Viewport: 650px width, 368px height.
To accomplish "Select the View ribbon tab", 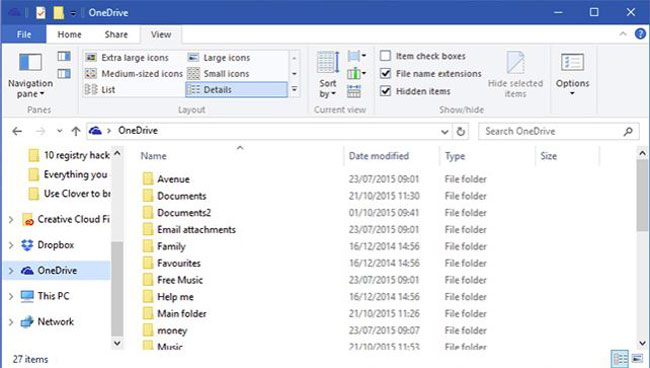I will 161,34.
